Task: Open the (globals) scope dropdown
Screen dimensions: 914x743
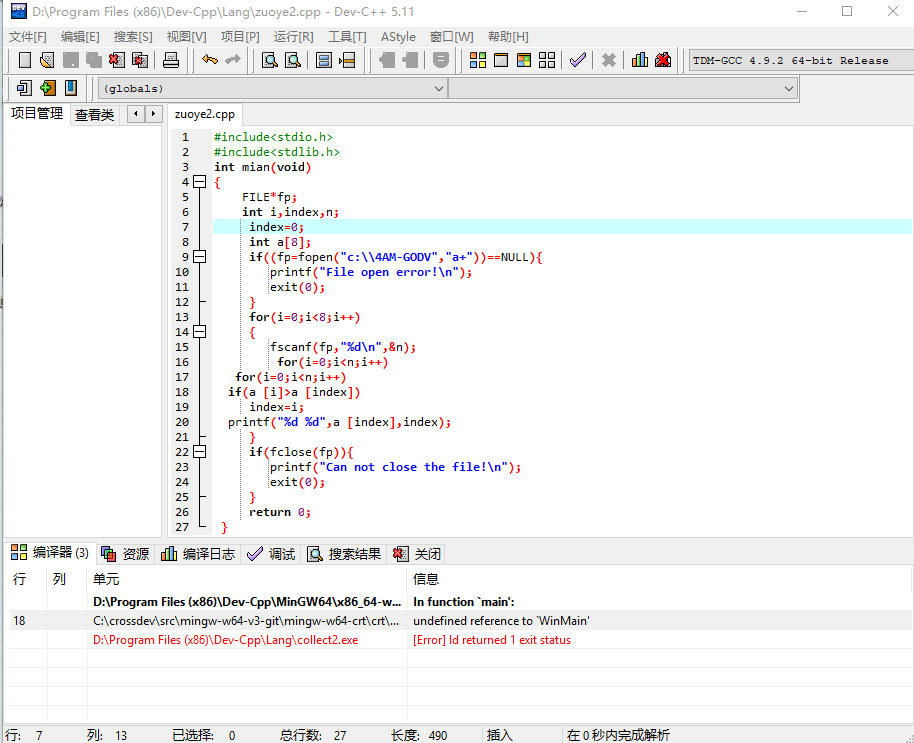Action: tap(272, 89)
